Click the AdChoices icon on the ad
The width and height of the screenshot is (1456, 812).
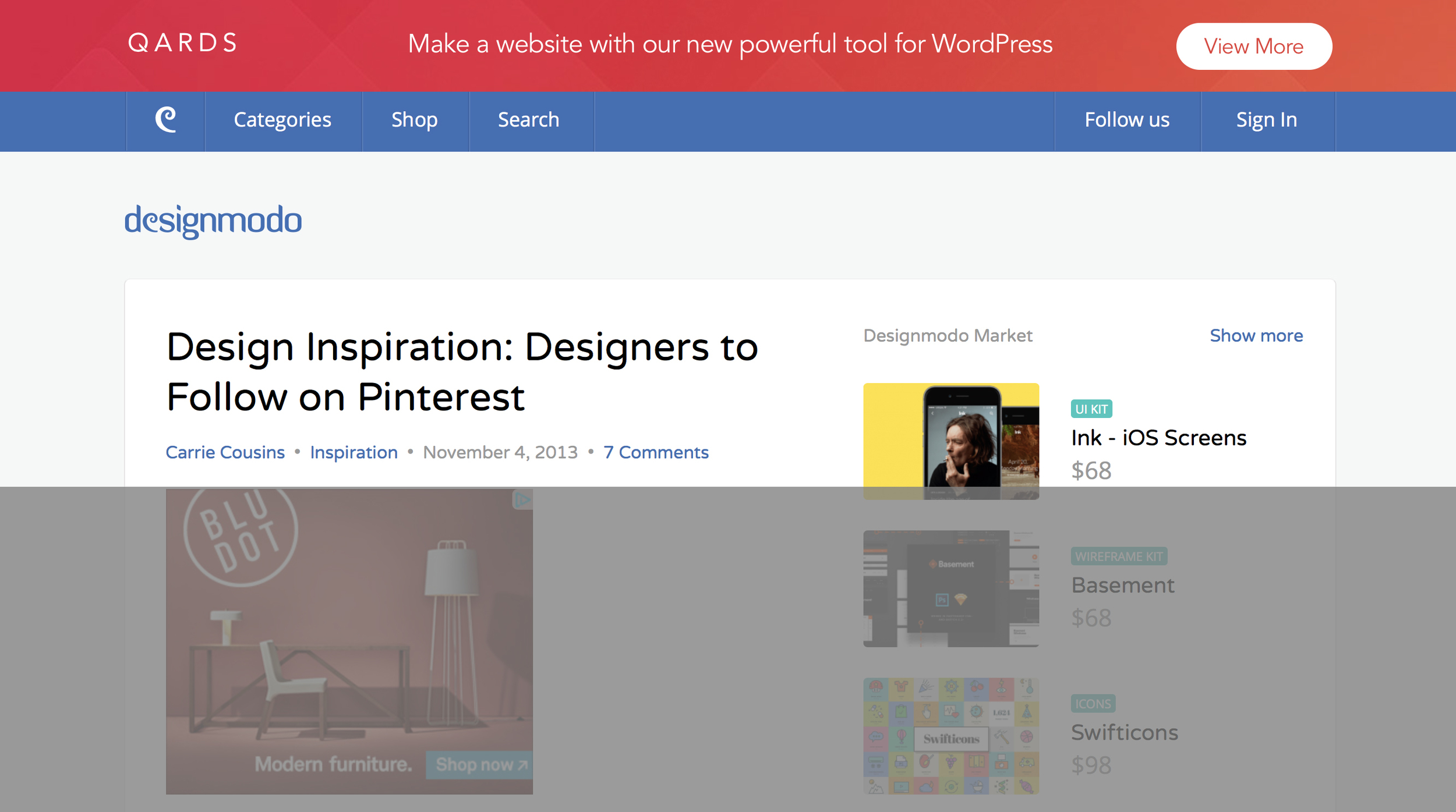(x=522, y=499)
